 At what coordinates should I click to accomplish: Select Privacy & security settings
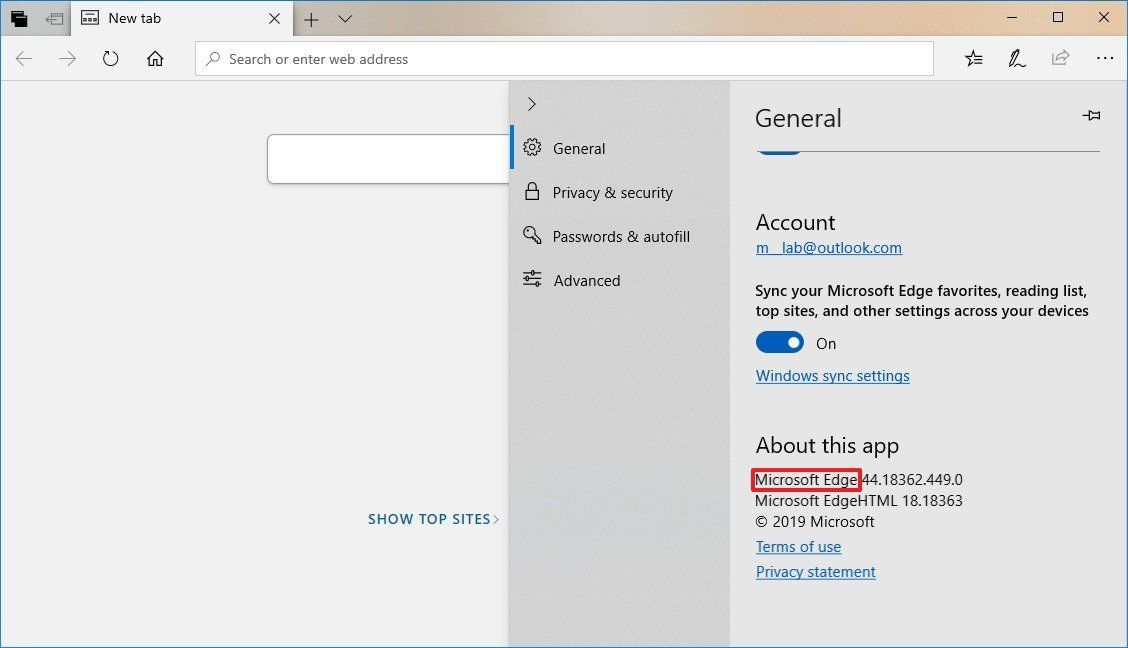coord(612,192)
